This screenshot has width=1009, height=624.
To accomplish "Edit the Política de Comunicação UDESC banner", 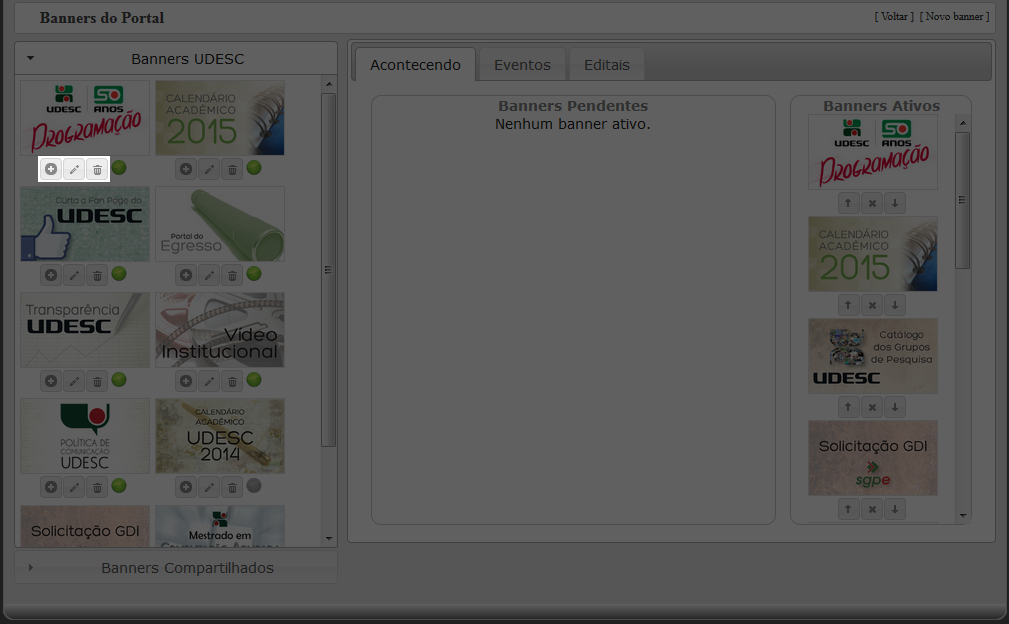I will (x=74, y=488).
